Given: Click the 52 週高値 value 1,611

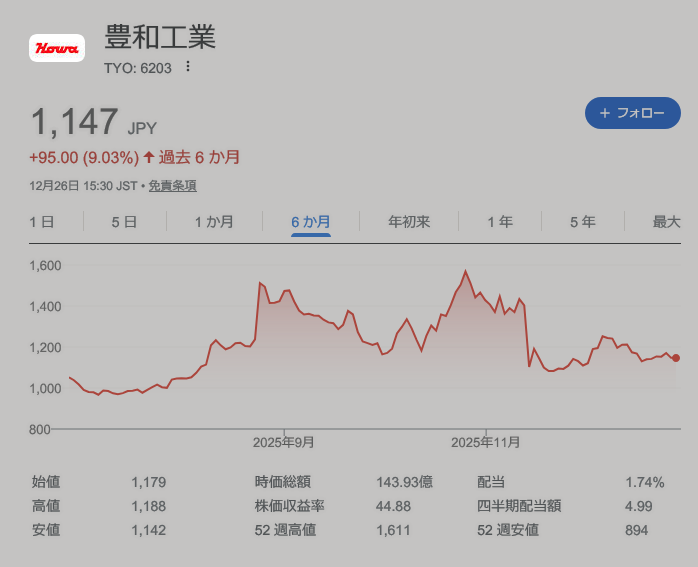Looking at the screenshot, I should (x=393, y=530).
